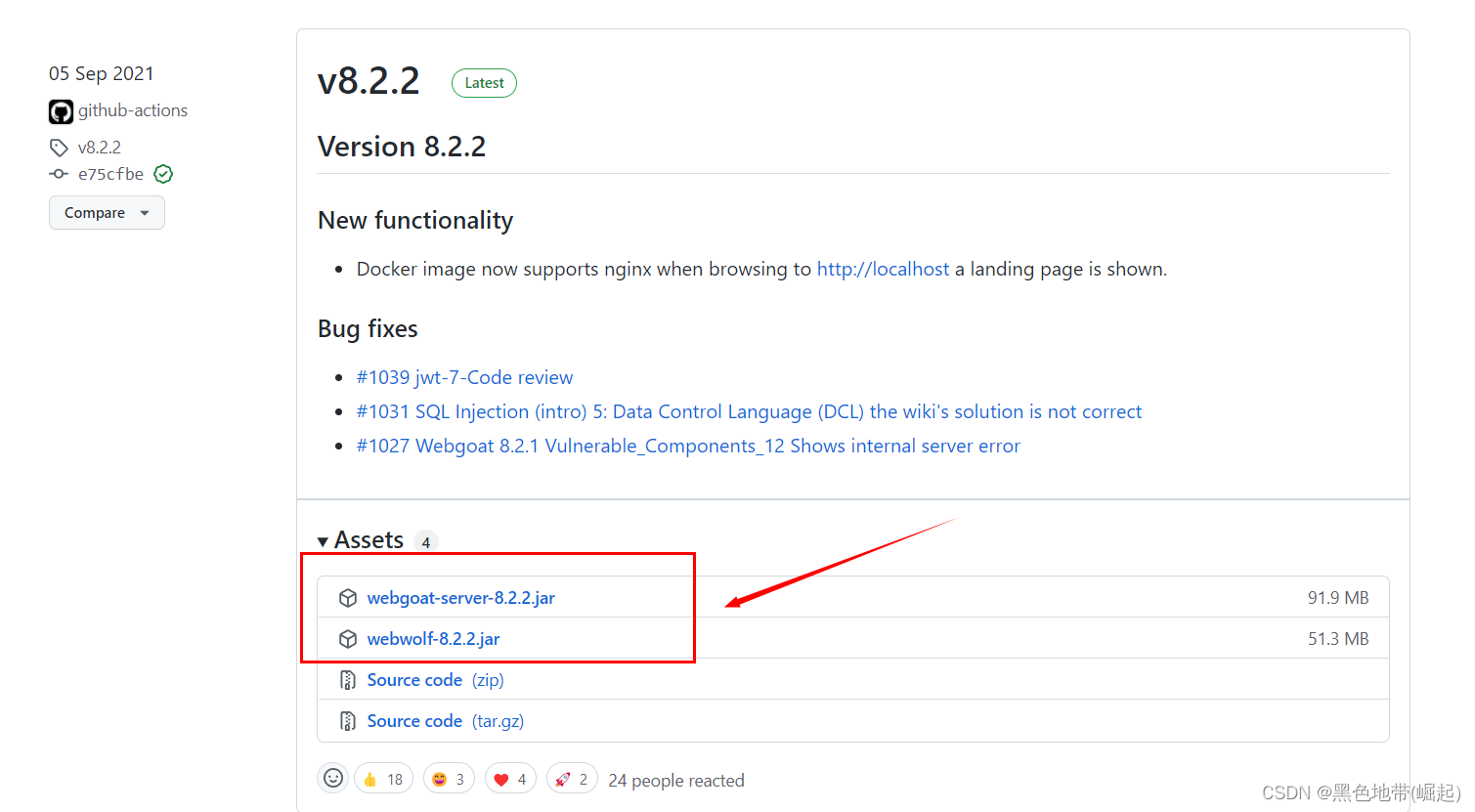Viewport: 1475px width, 812px height.
Task: Click the 51.3 MB file size
Action: (x=1338, y=639)
